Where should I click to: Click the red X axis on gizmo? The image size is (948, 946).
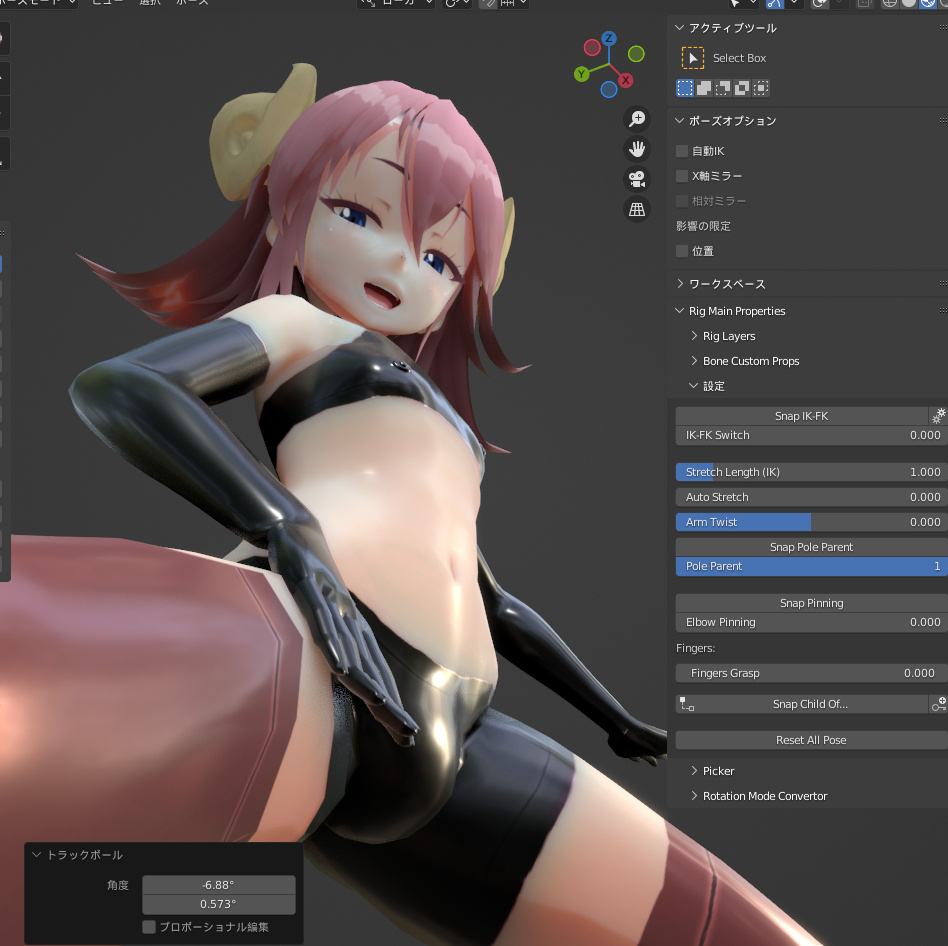click(625, 80)
